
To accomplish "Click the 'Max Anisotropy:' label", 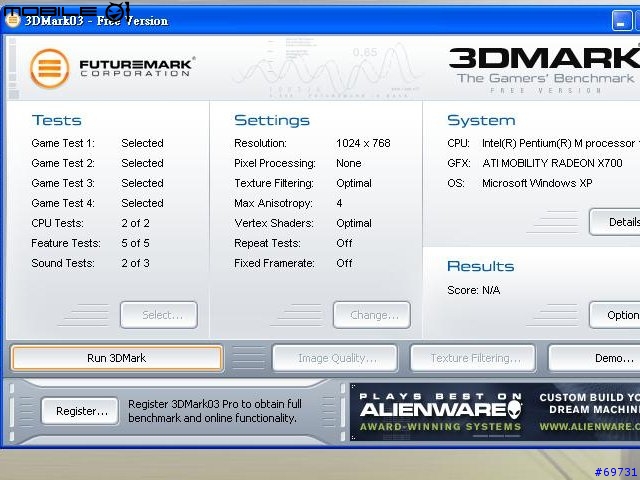I will 273,203.
